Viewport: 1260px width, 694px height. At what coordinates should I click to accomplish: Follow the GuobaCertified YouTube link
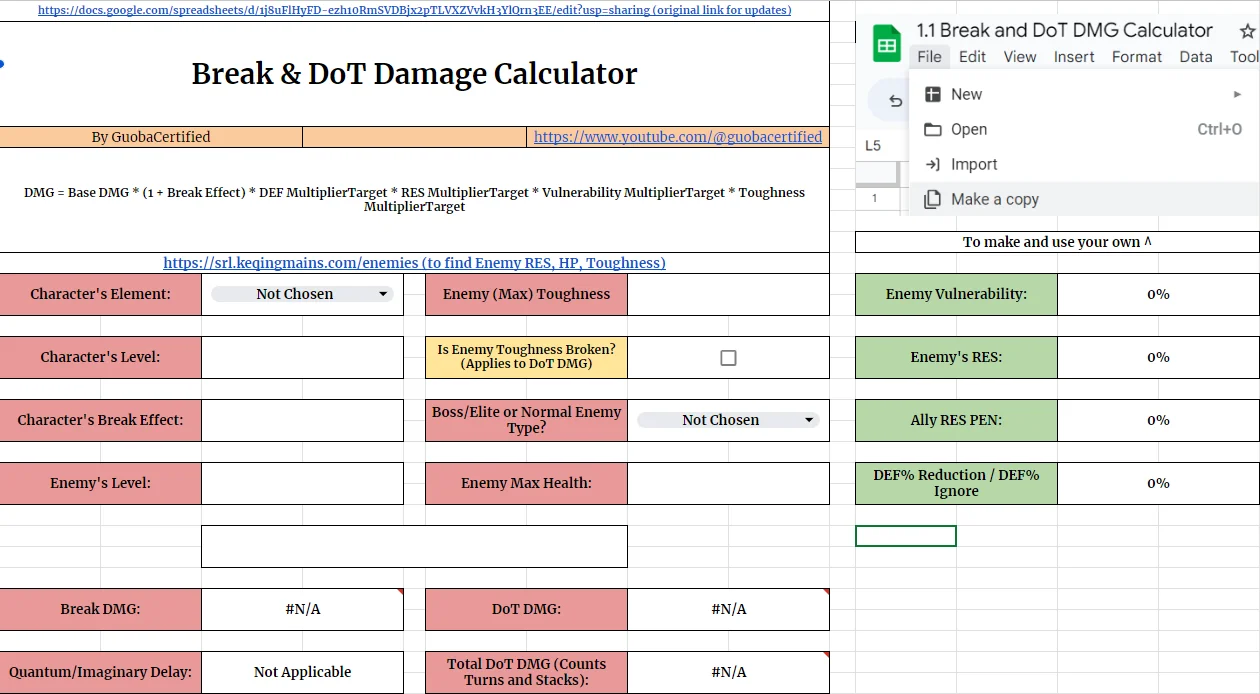(x=677, y=136)
